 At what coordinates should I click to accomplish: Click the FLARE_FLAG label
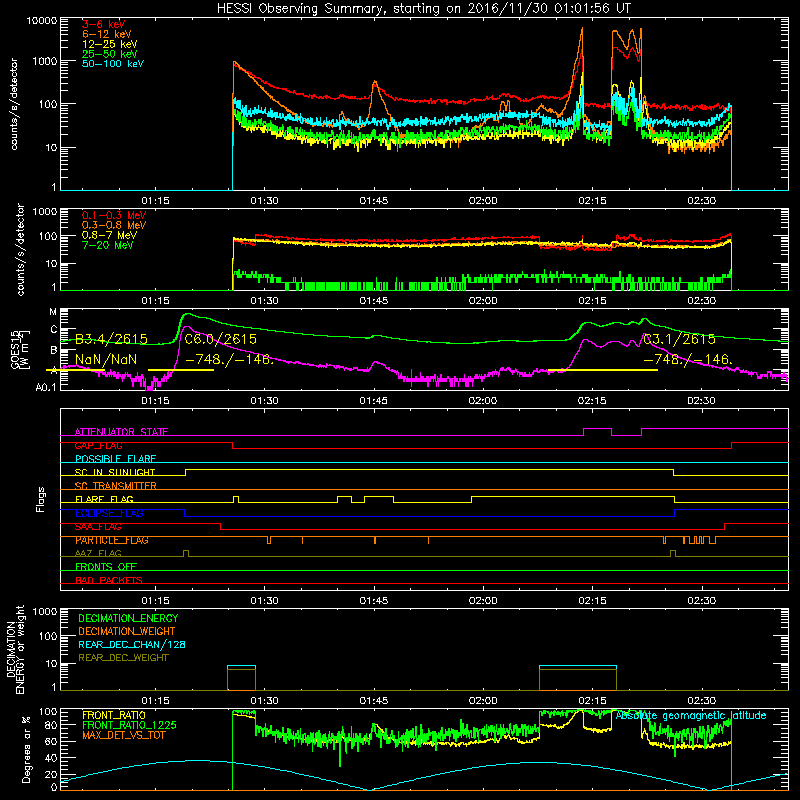pos(104,499)
